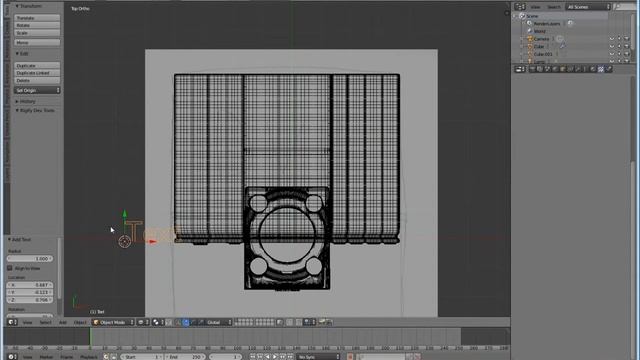Image resolution: width=640 pixels, height=360 pixels.
Task: Click the Delete button in Edit panel
Action: pos(37,80)
